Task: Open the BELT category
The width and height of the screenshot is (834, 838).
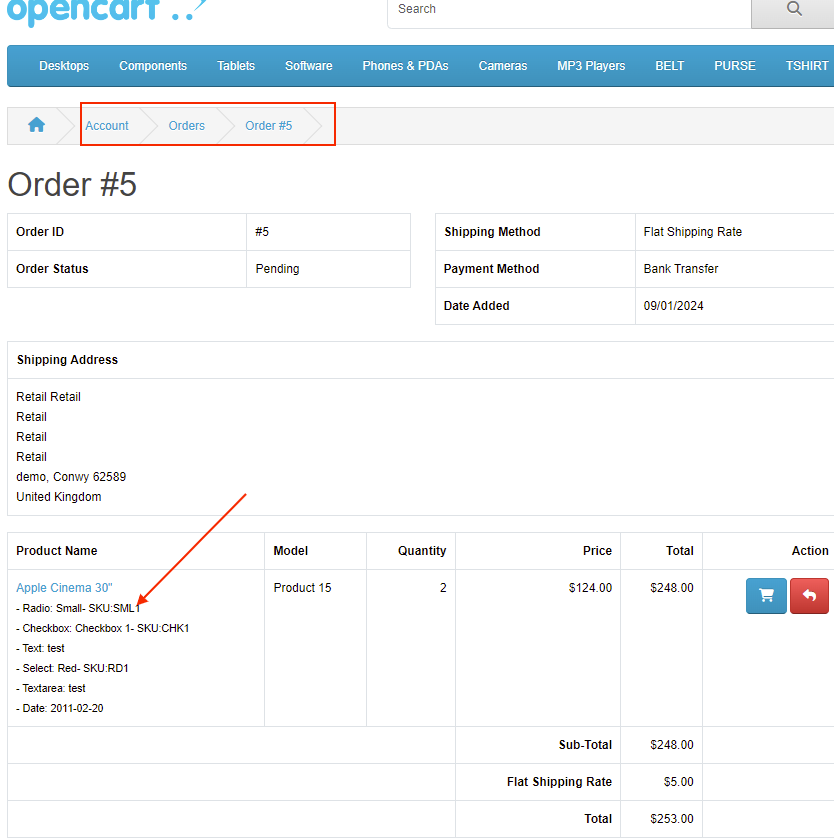Action: click(x=669, y=66)
